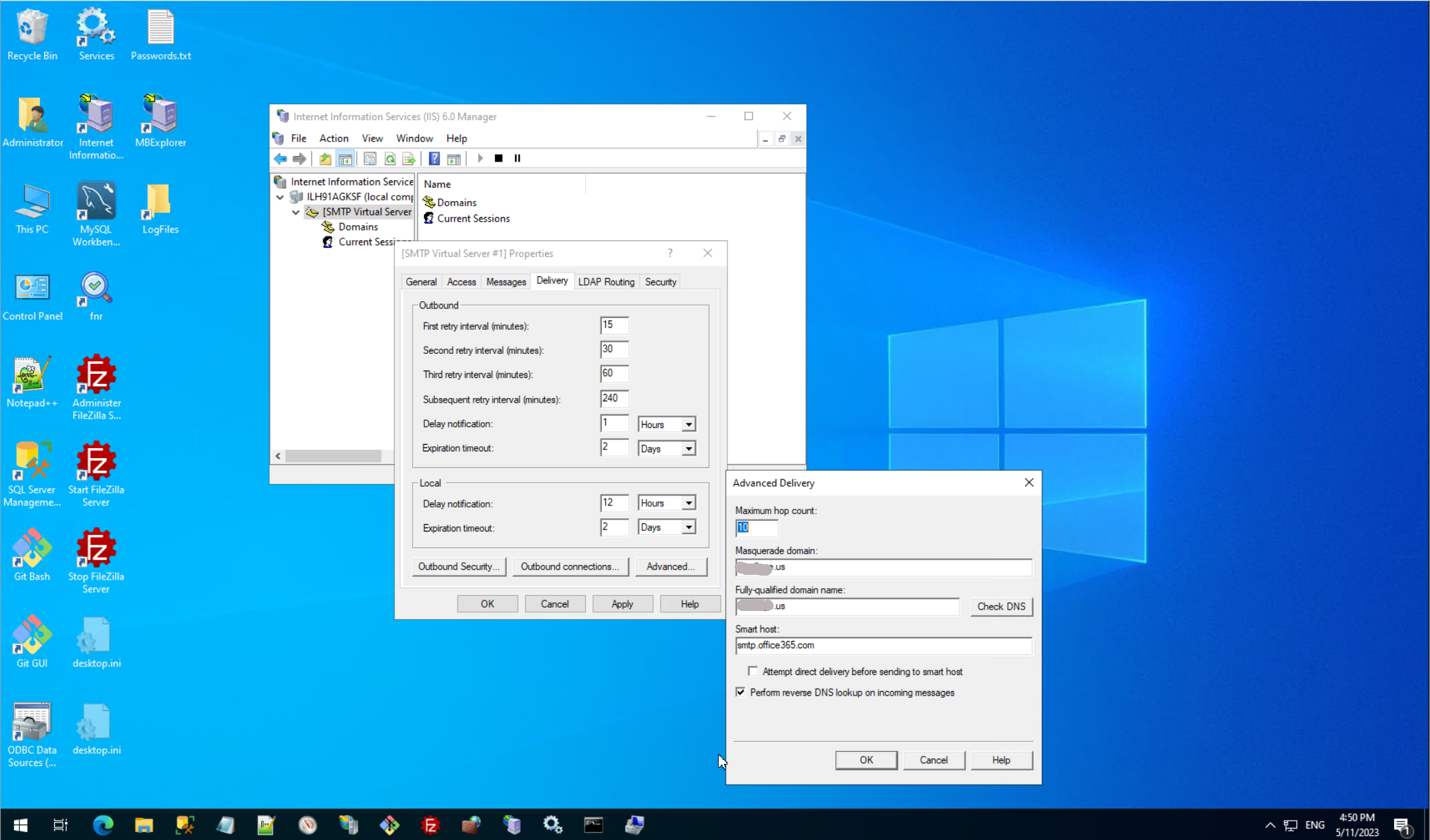Click the blue Help question mark icon
Image resolution: width=1430 pixels, height=840 pixels.
click(x=434, y=158)
